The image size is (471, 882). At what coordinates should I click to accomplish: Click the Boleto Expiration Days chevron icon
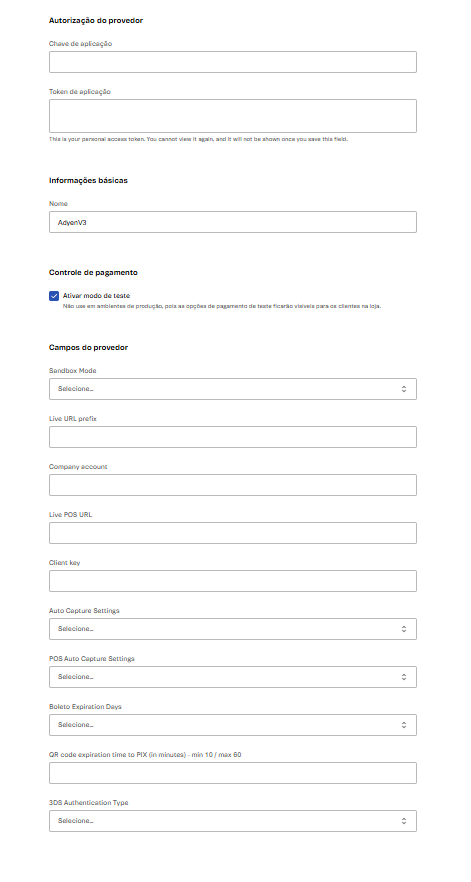[x=403, y=725]
